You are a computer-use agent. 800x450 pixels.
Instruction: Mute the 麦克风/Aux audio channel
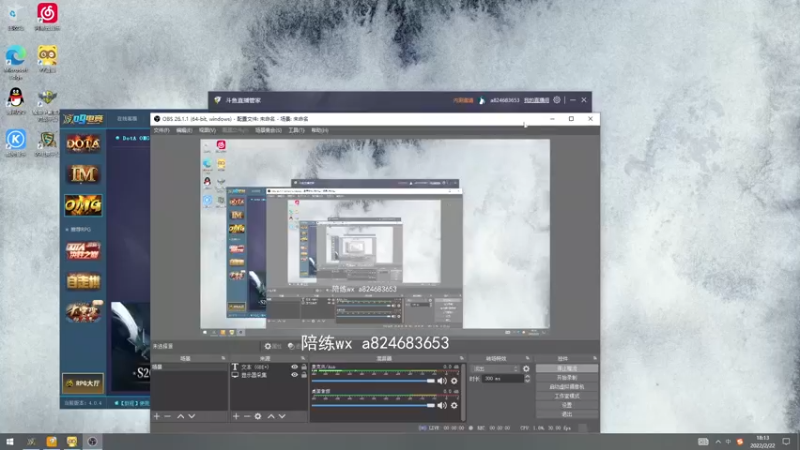(442, 381)
